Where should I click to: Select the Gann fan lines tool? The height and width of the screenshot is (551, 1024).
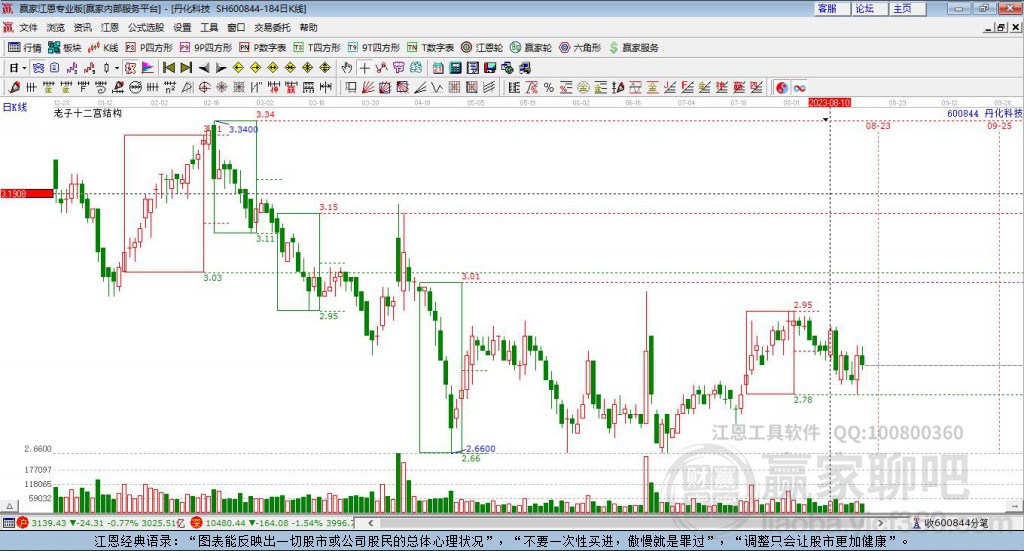point(368,87)
